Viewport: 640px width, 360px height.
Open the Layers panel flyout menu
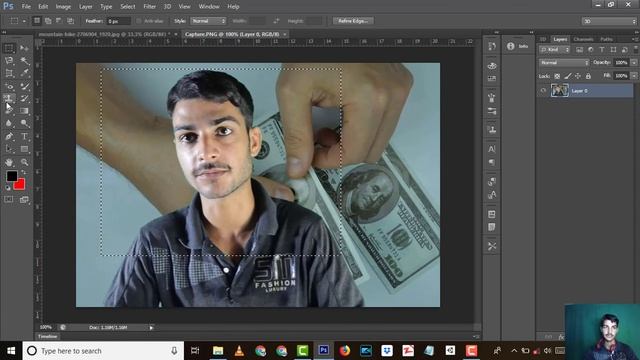click(635, 39)
